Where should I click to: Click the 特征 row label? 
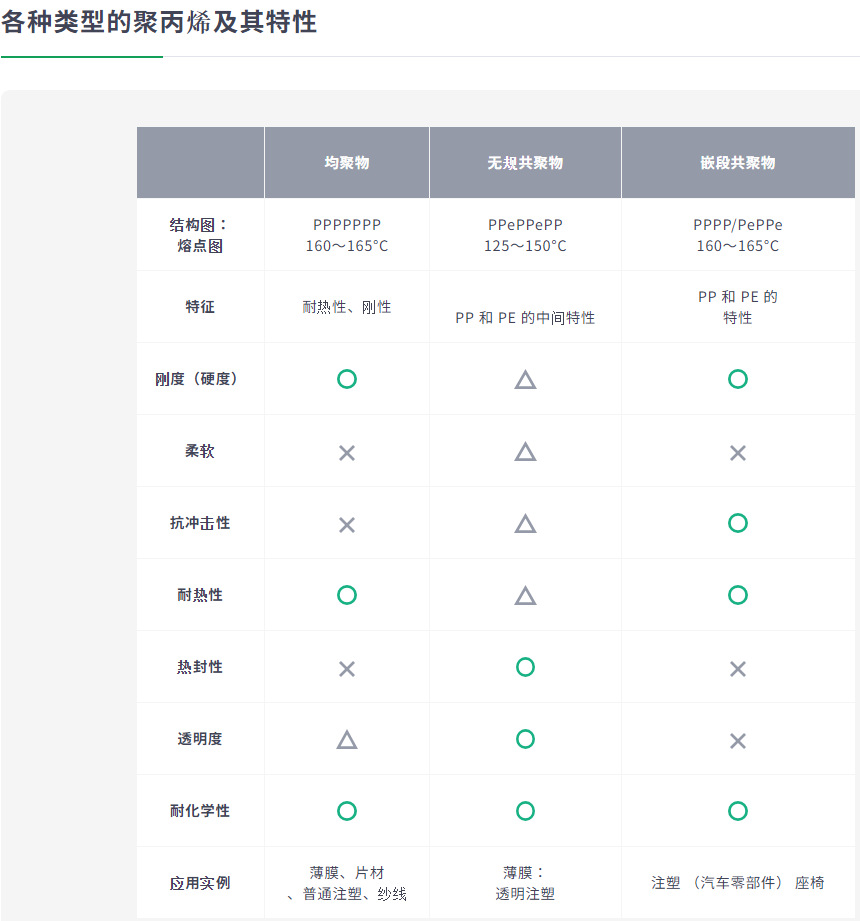pyautogui.click(x=200, y=307)
